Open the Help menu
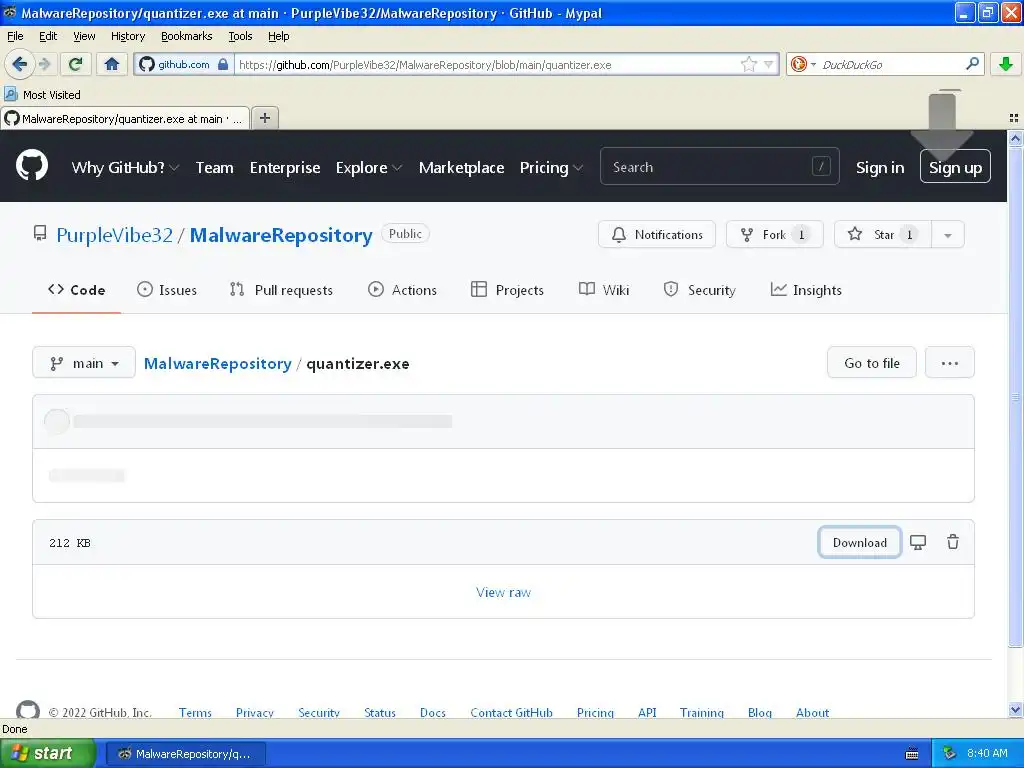 tap(278, 36)
